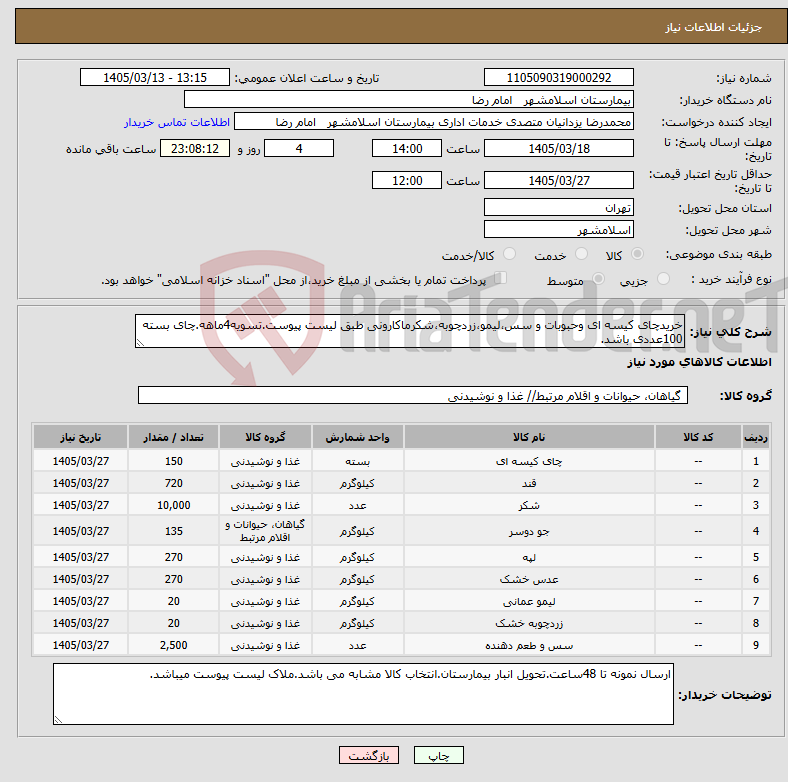The image size is (788, 782).
Task: Click the 12:00 validity time field
Action: pyautogui.click(x=407, y=180)
